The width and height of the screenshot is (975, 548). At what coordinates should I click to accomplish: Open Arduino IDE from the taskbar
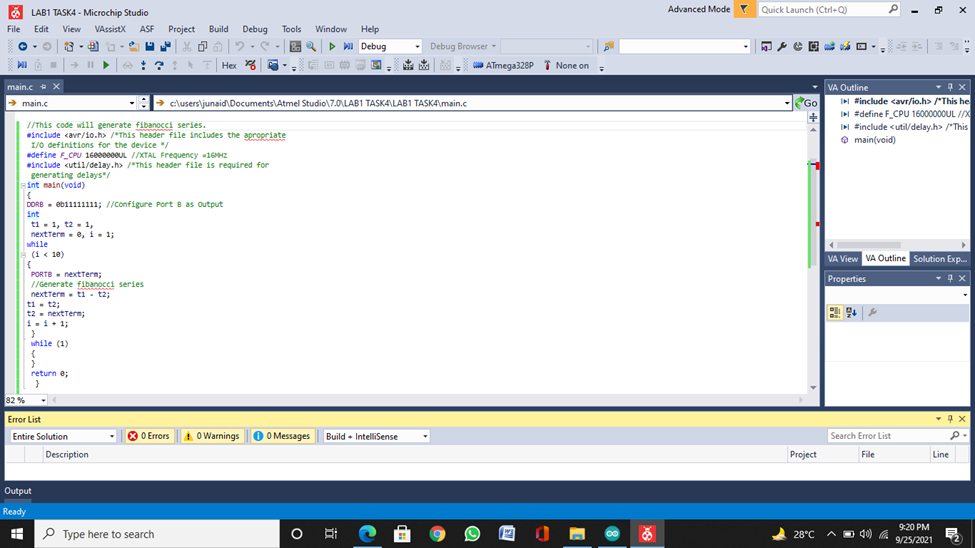612,534
